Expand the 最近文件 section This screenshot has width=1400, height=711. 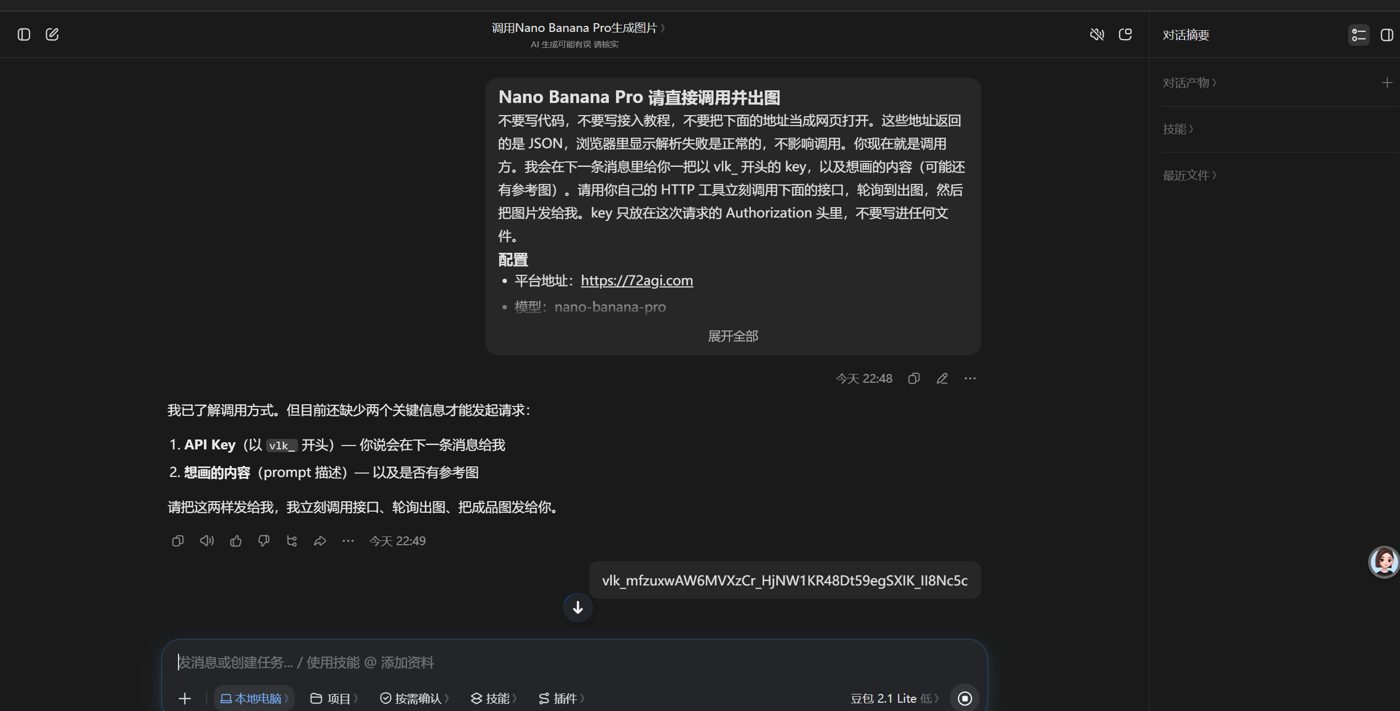pos(1189,175)
